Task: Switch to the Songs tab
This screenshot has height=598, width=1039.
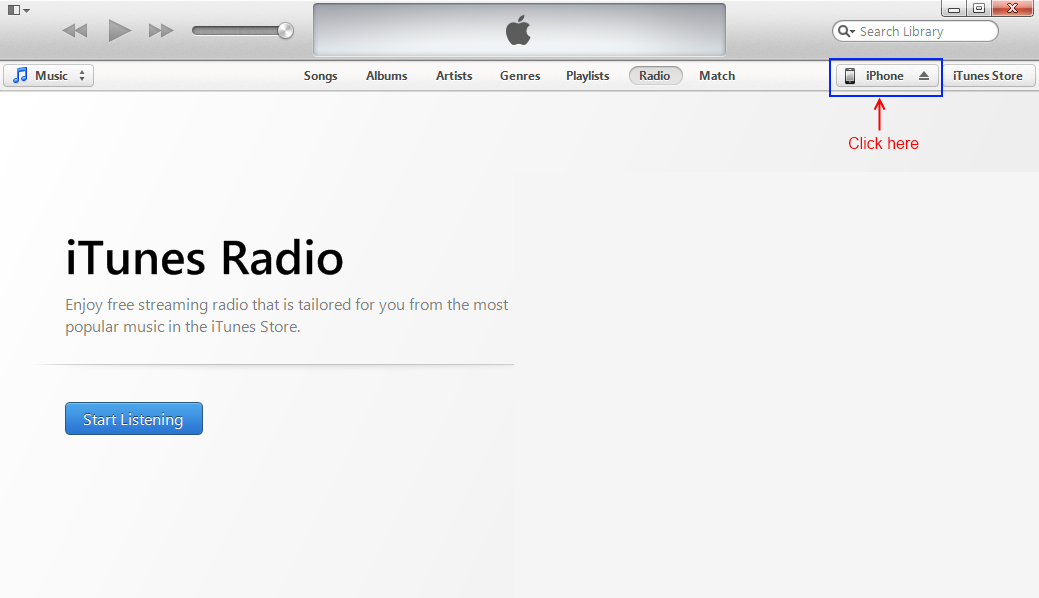Action: [321, 76]
